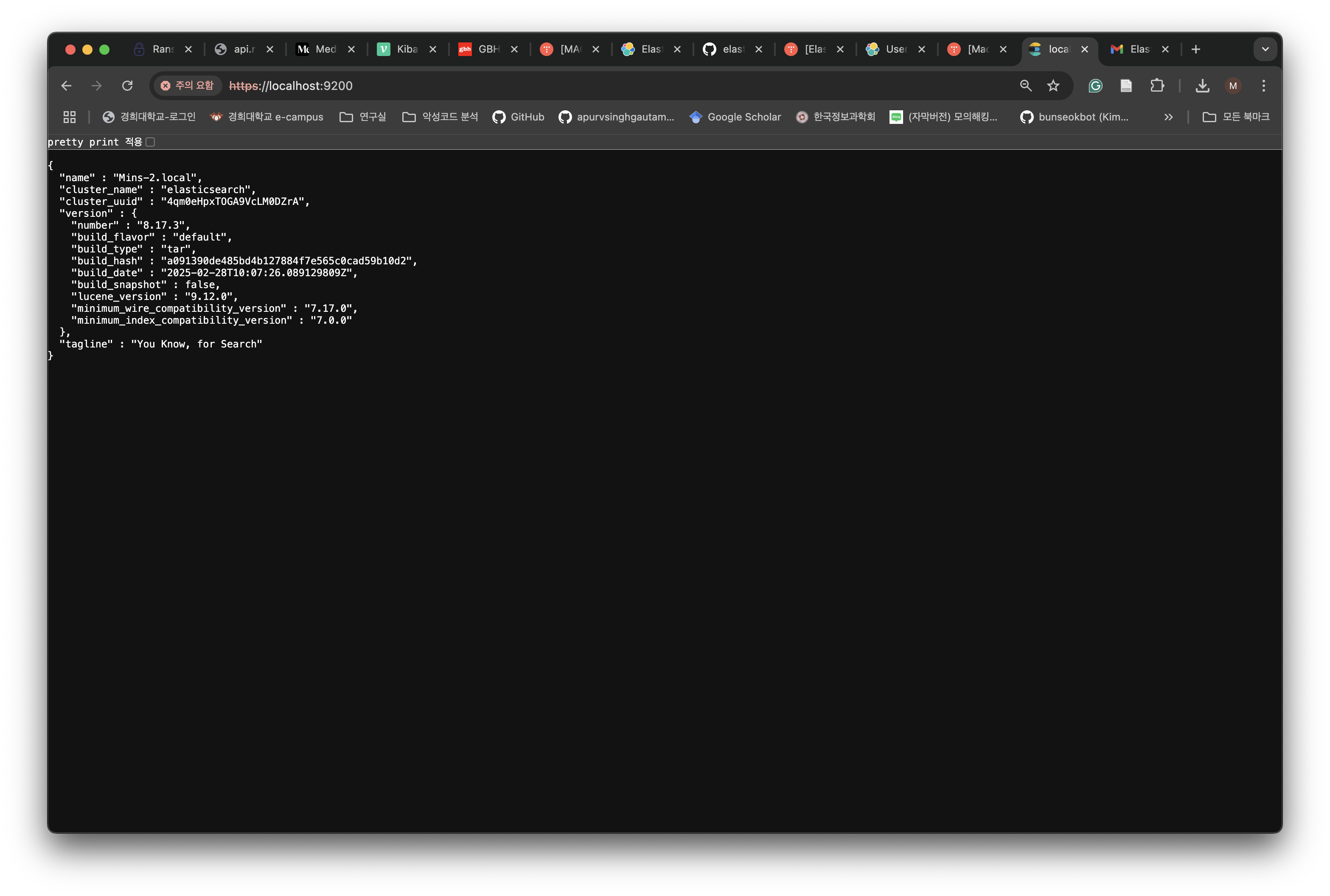Bookmark page with the star icon

click(x=1053, y=86)
